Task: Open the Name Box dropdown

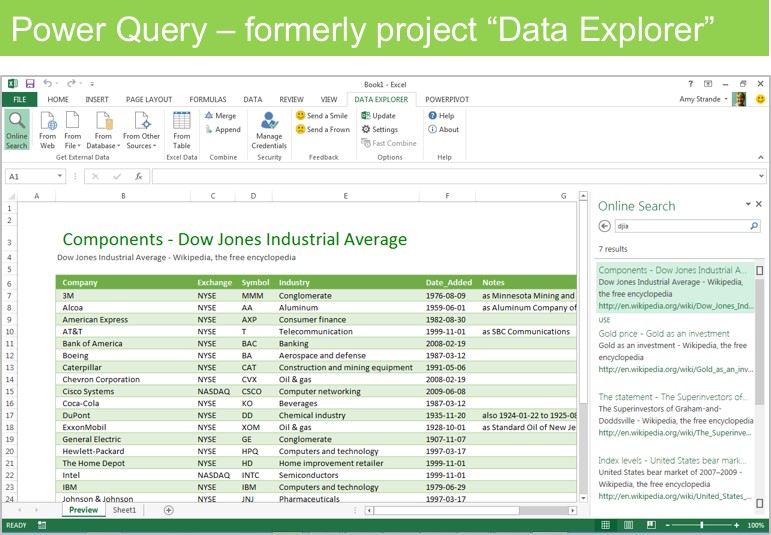Action: tap(60, 176)
